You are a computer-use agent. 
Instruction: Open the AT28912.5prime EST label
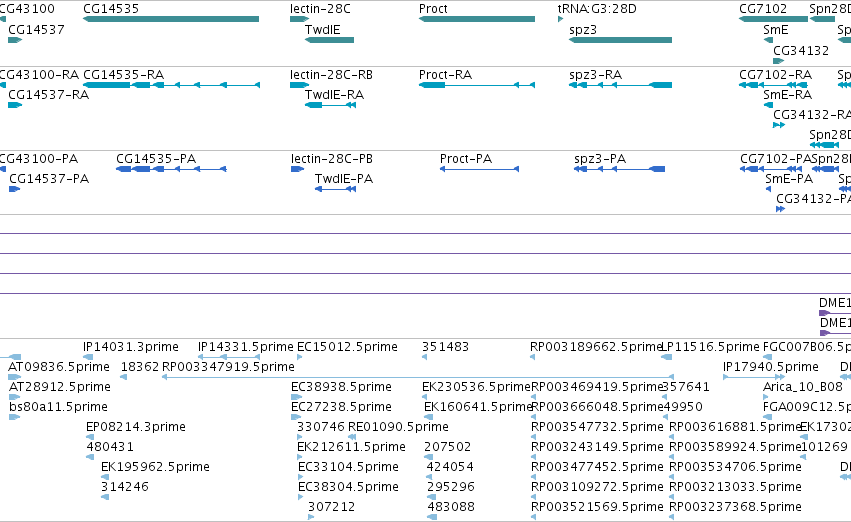point(60,386)
